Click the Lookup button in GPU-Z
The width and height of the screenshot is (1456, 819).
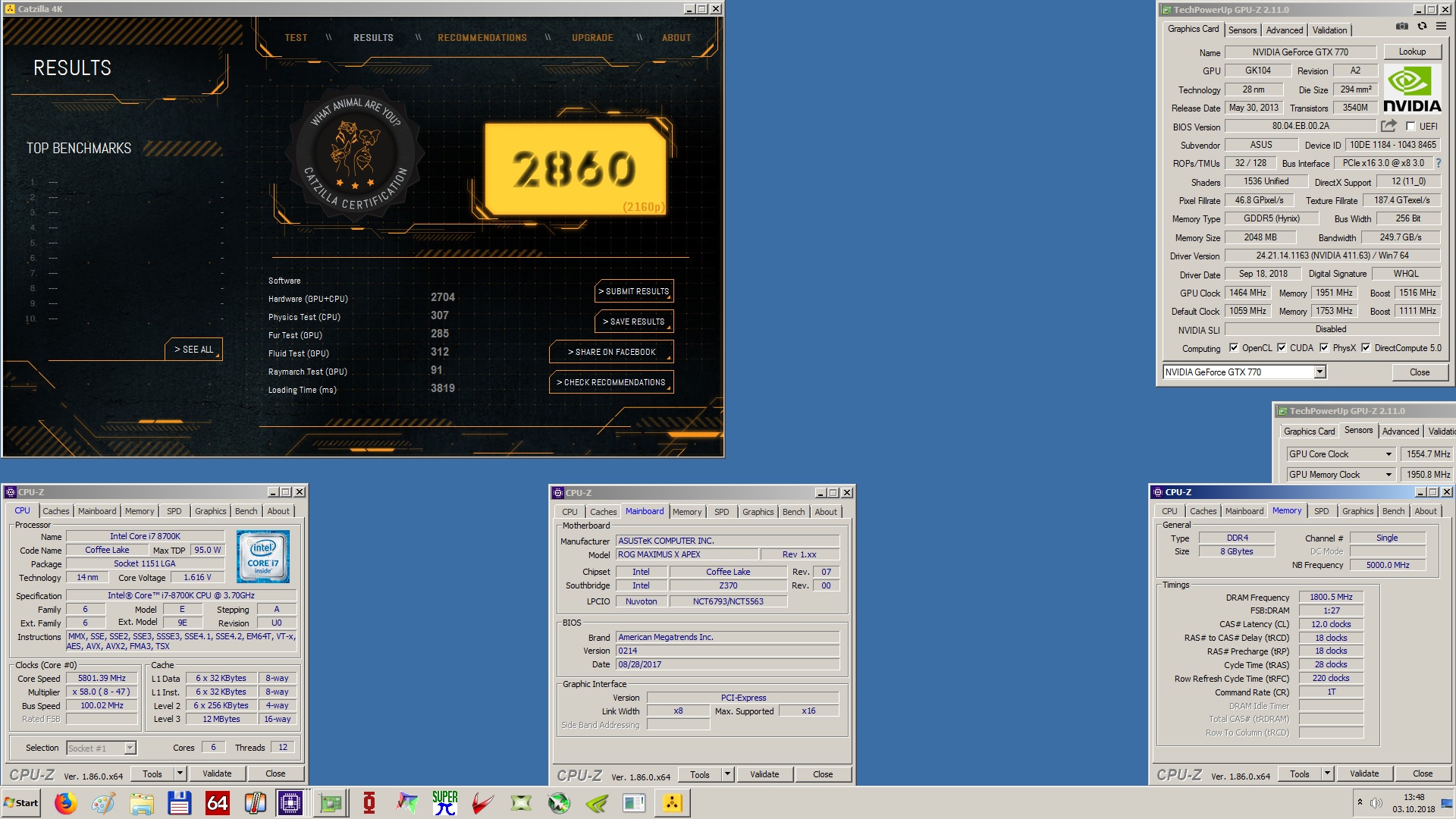(1412, 52)
